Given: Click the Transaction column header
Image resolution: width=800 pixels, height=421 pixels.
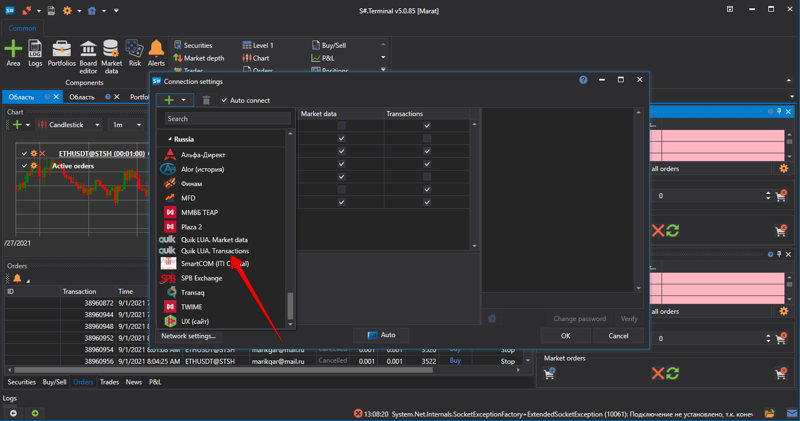Looking at the screenshot, I should [79, 291].
